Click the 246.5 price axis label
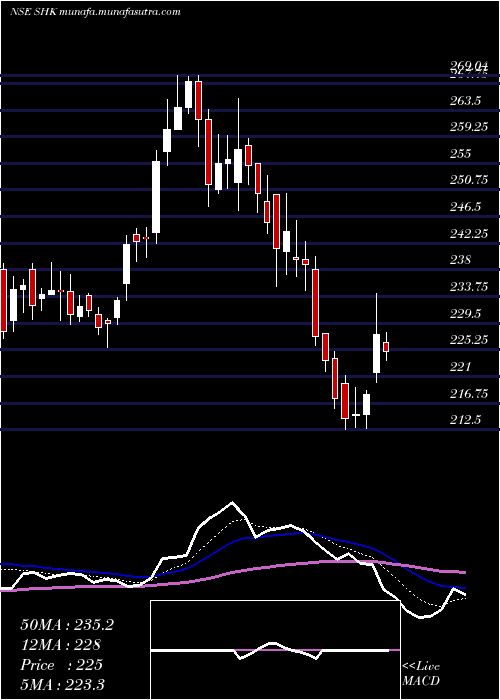This screenshot has height=700, width=500. coord(465,207)
